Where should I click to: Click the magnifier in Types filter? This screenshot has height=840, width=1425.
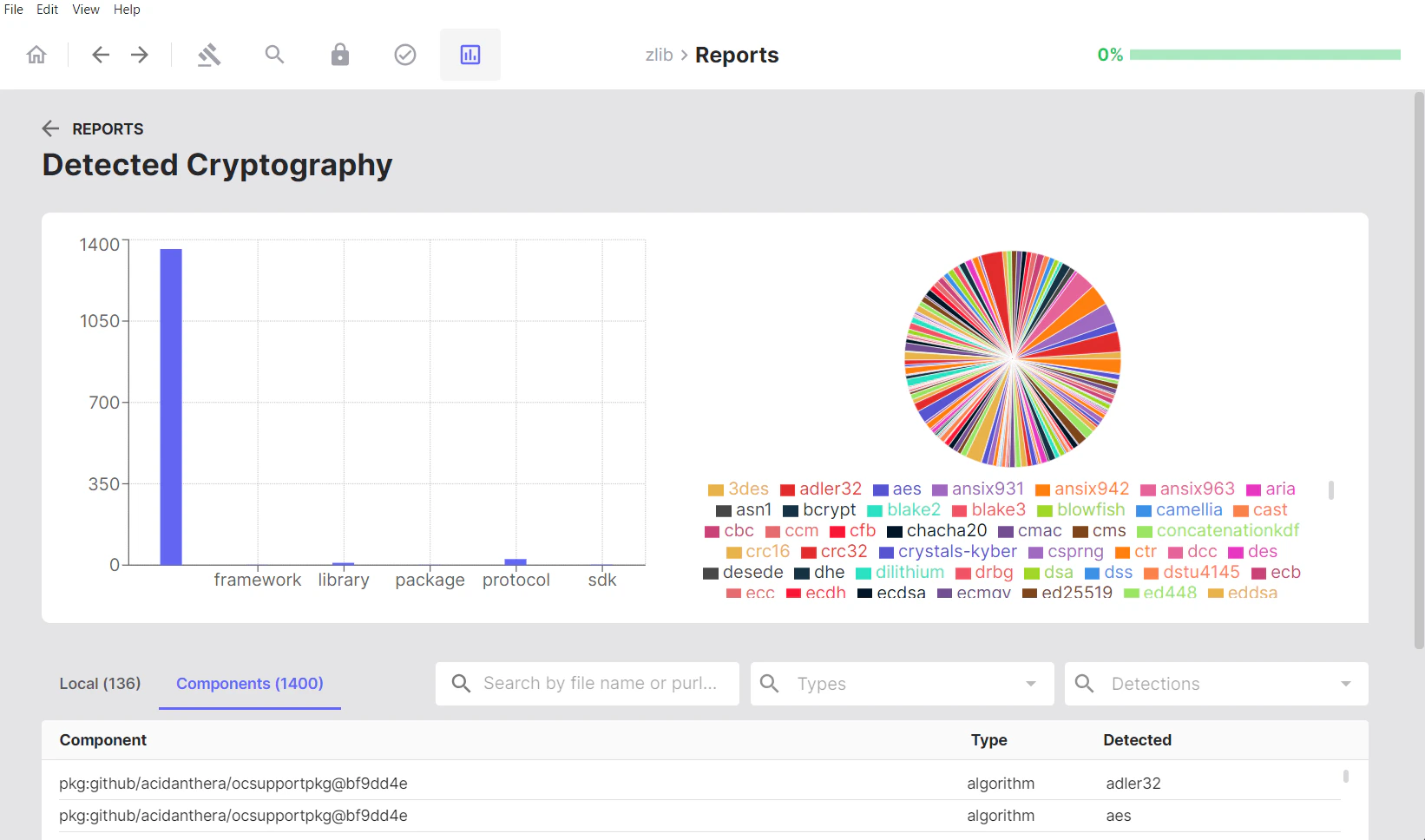point(770,684)
